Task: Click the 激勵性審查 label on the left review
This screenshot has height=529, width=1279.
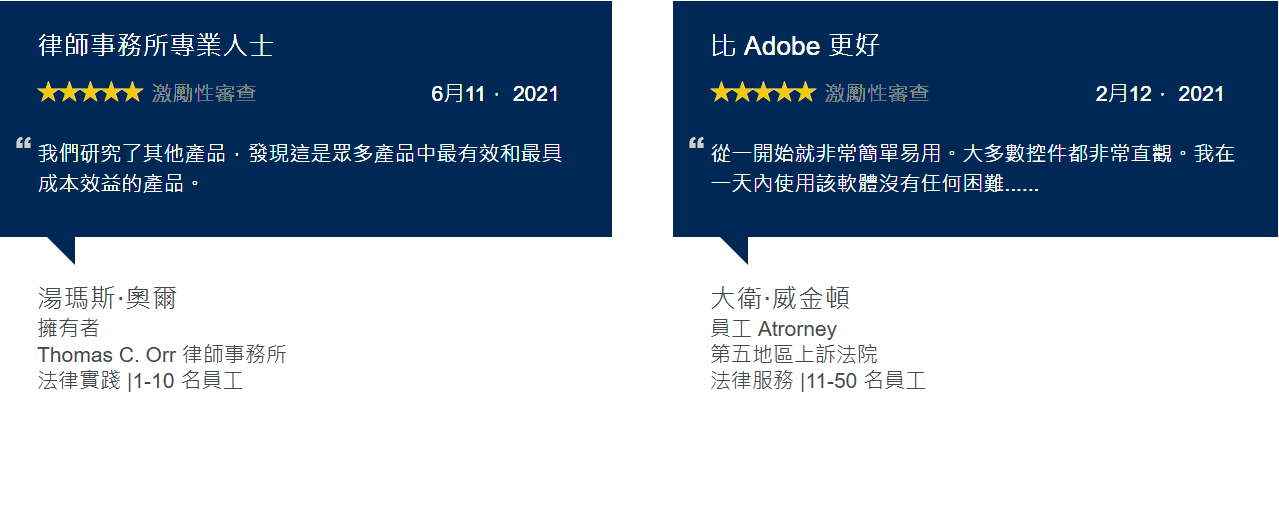Action: (204, 93)
